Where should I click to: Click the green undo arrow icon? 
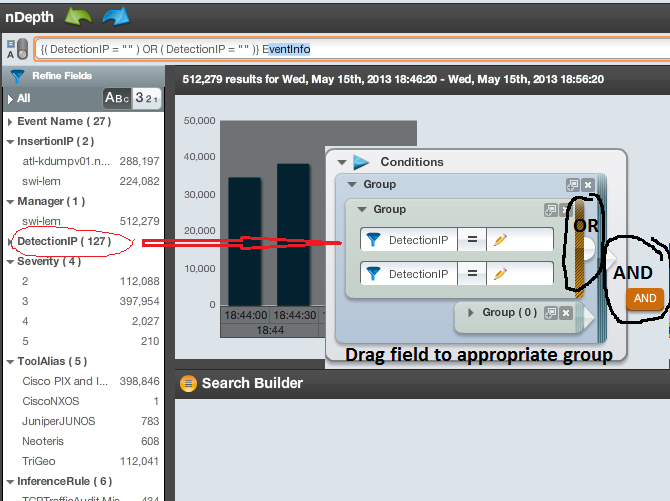[x=78, y=17]
